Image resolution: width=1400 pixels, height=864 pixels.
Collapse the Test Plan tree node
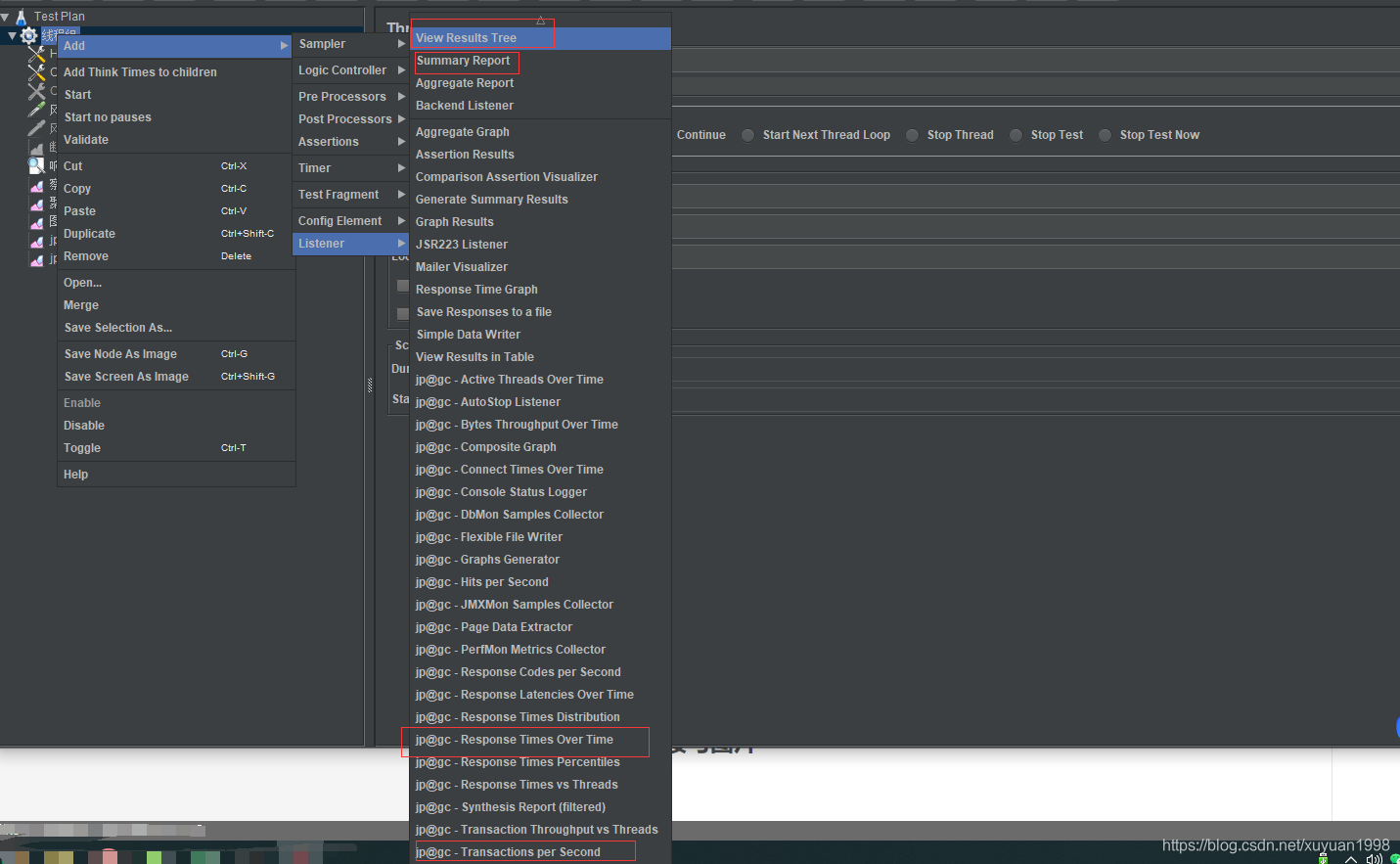[5, 17]
